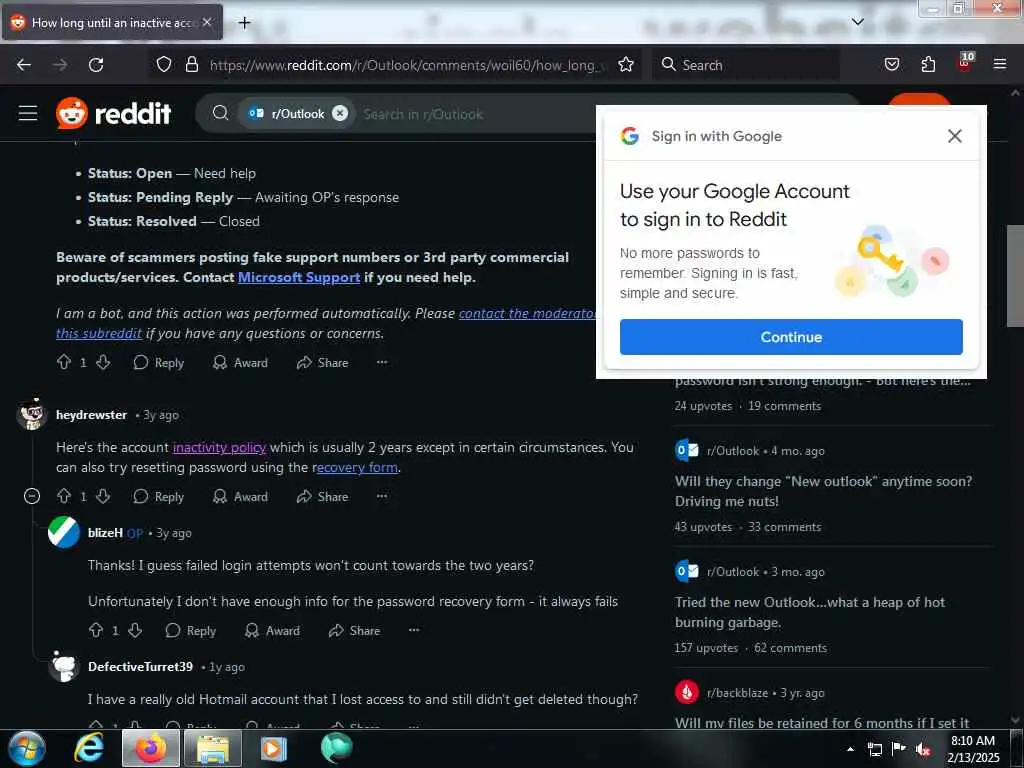The width and height of the screenshot is (1024, 768).
Task: Reply to the bot comment
Action: point(159,362)
